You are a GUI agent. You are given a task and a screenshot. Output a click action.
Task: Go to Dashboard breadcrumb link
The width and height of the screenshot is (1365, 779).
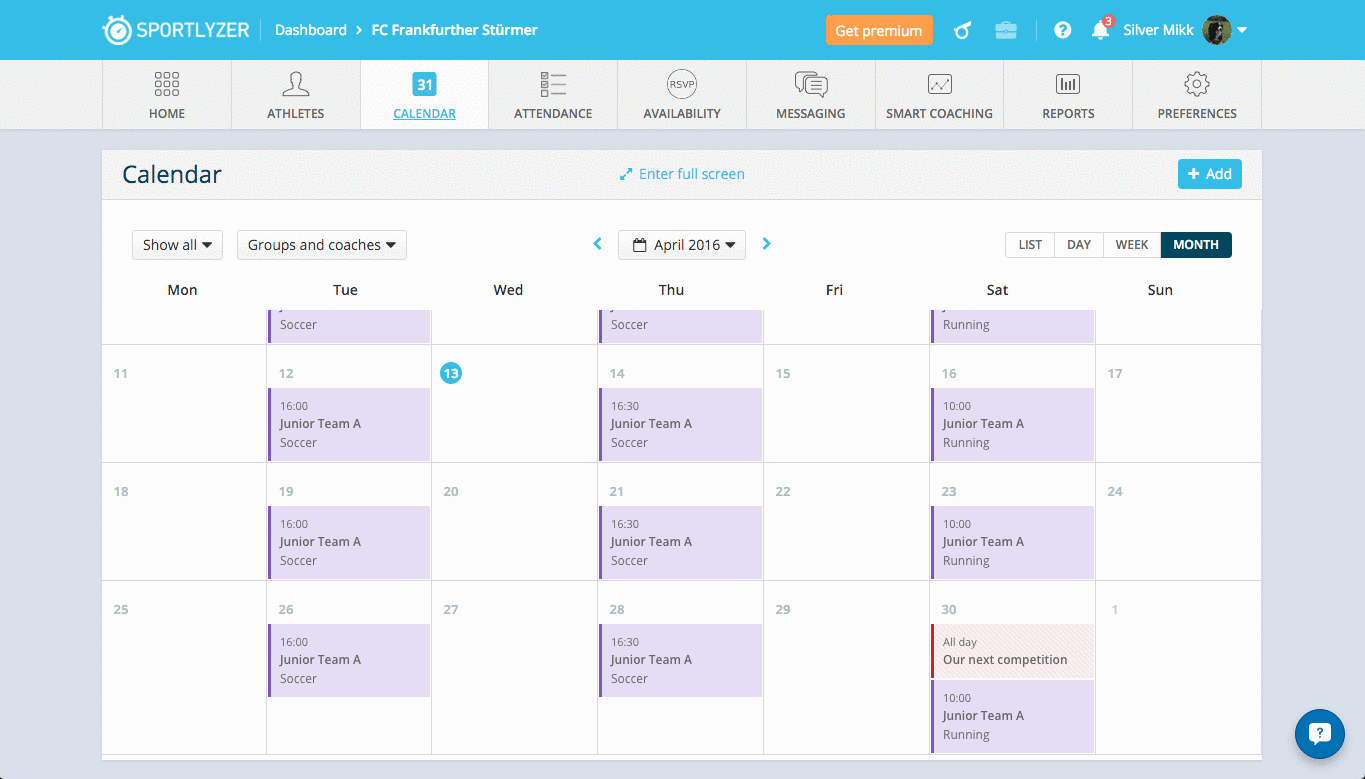click(x=311, y=30)
